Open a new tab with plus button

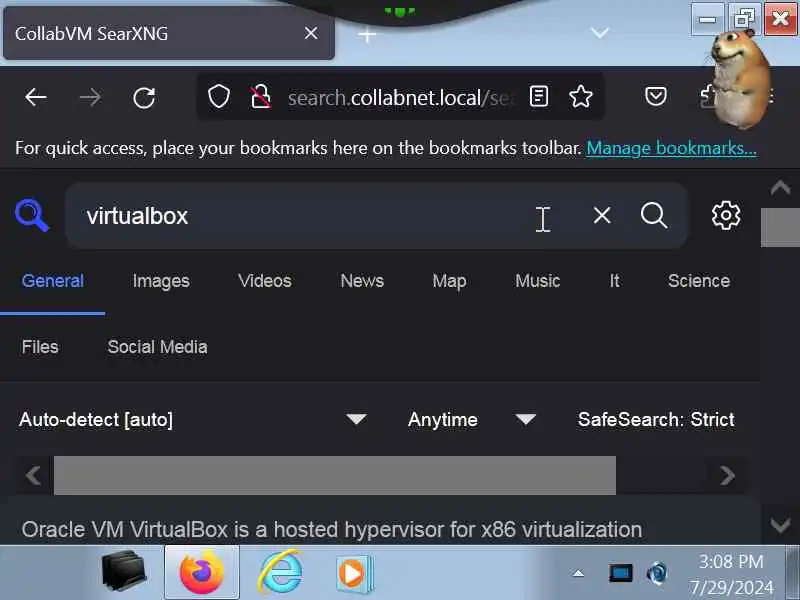tap(367, 35)
